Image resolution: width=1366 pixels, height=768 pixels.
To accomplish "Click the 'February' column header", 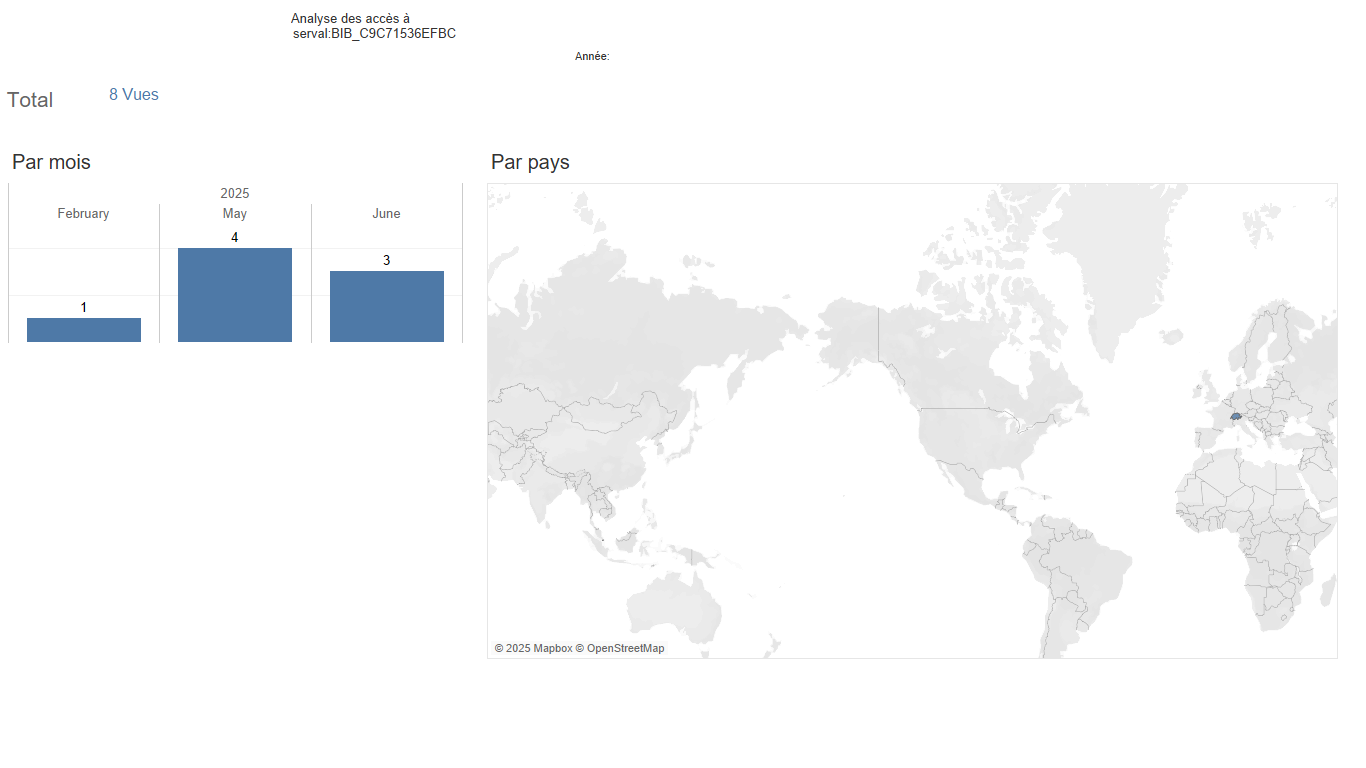I will [83, 214].
